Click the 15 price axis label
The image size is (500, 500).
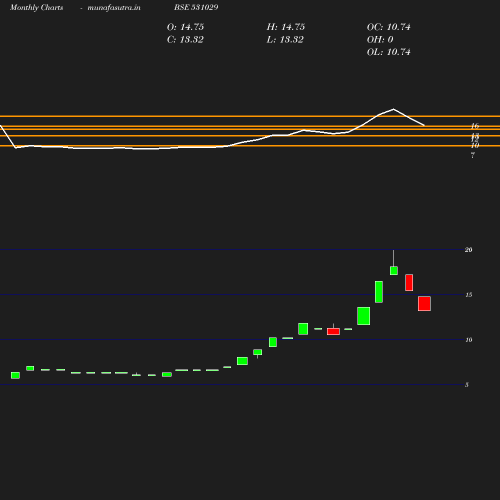coord(468,295)
